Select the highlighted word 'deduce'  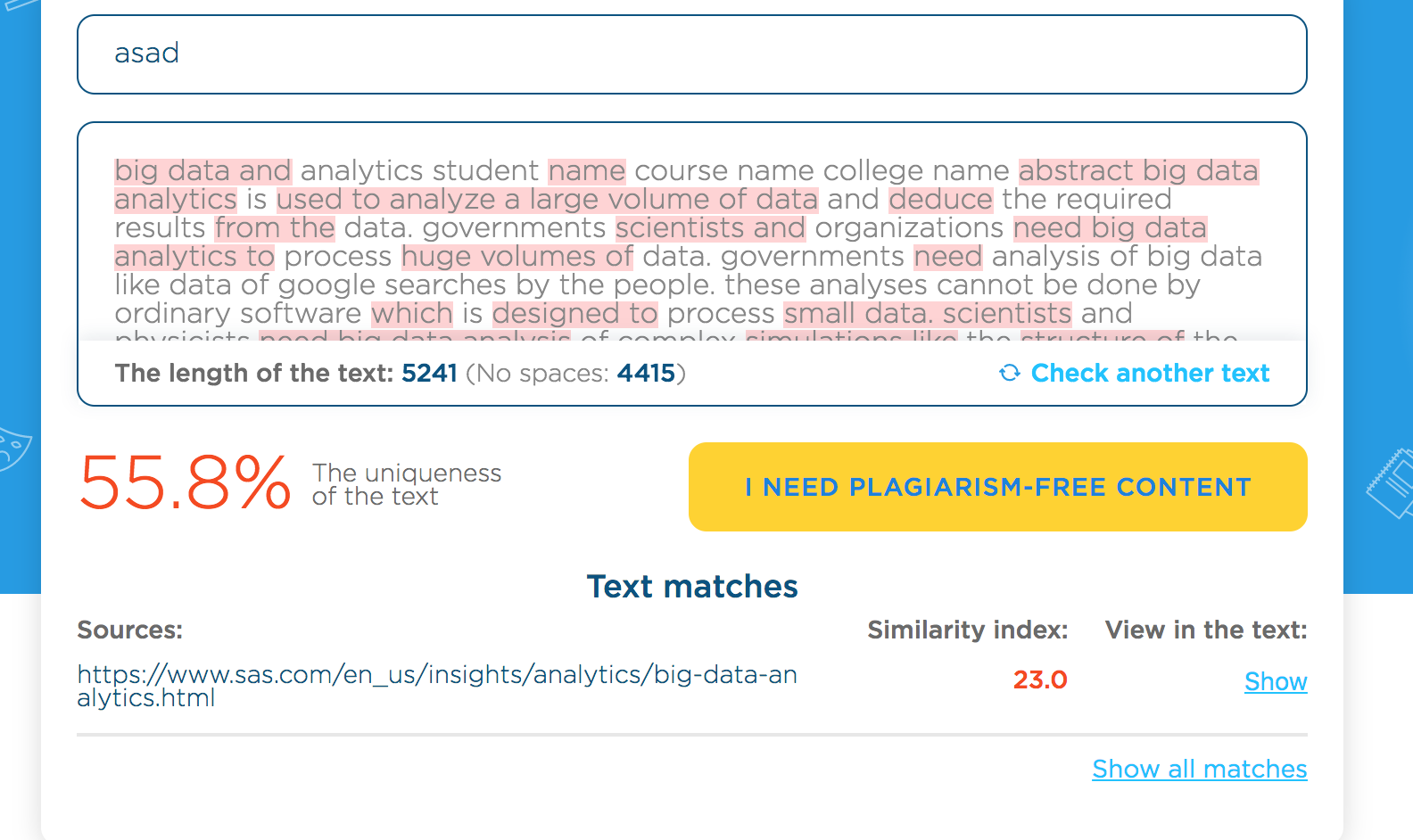[940, 199]
